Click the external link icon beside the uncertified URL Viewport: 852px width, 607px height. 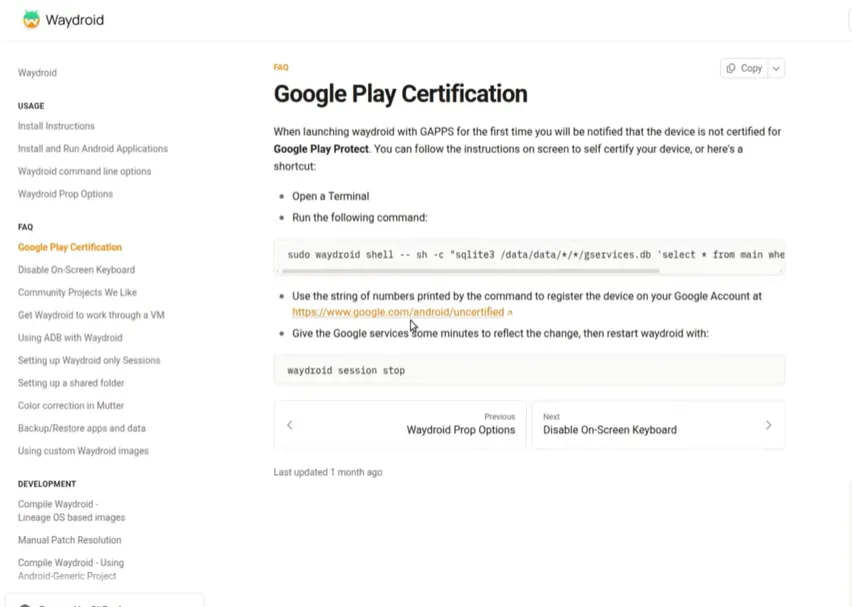point(509,311)
